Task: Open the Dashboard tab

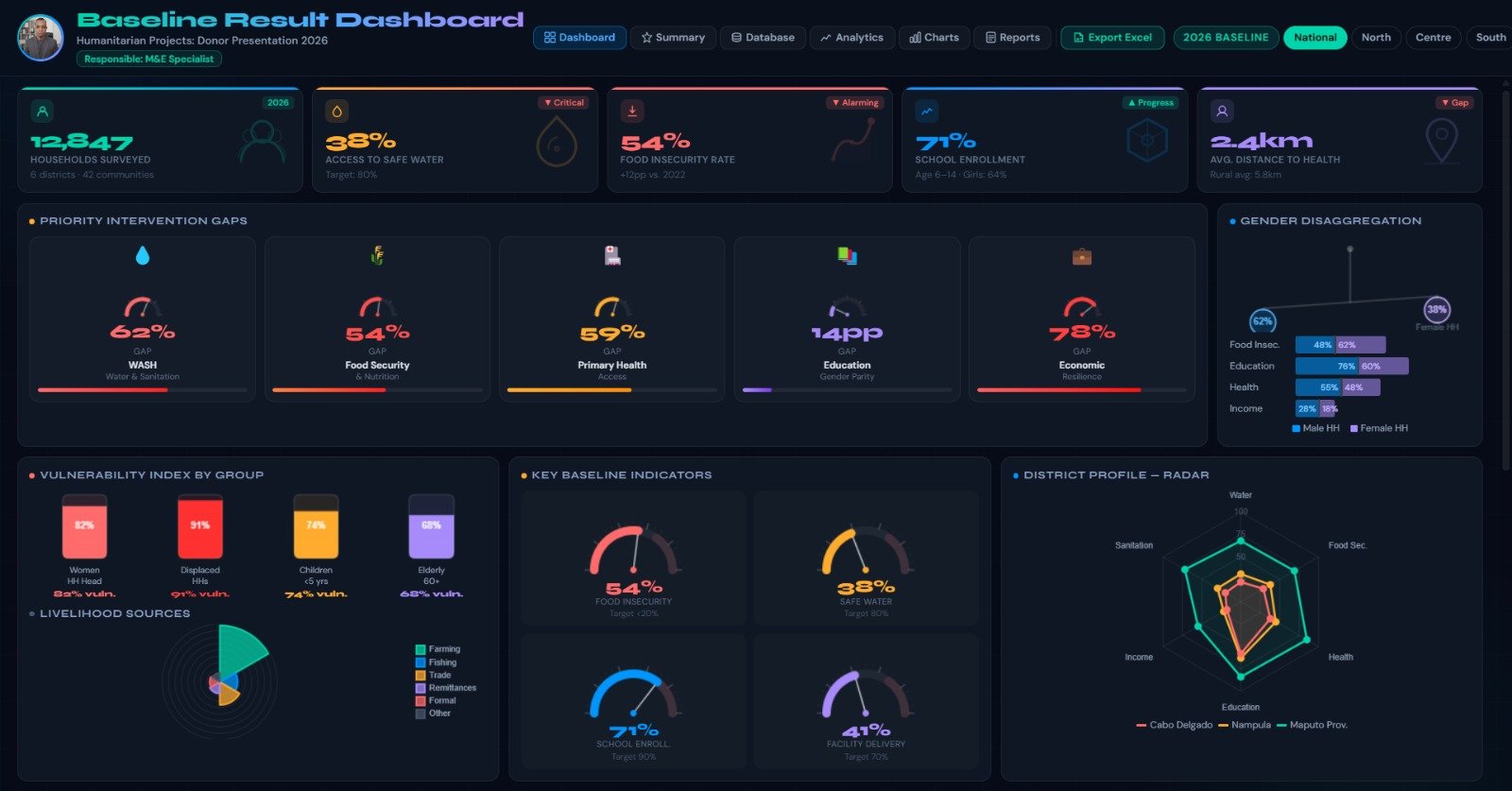Action: tap(579, 38)
